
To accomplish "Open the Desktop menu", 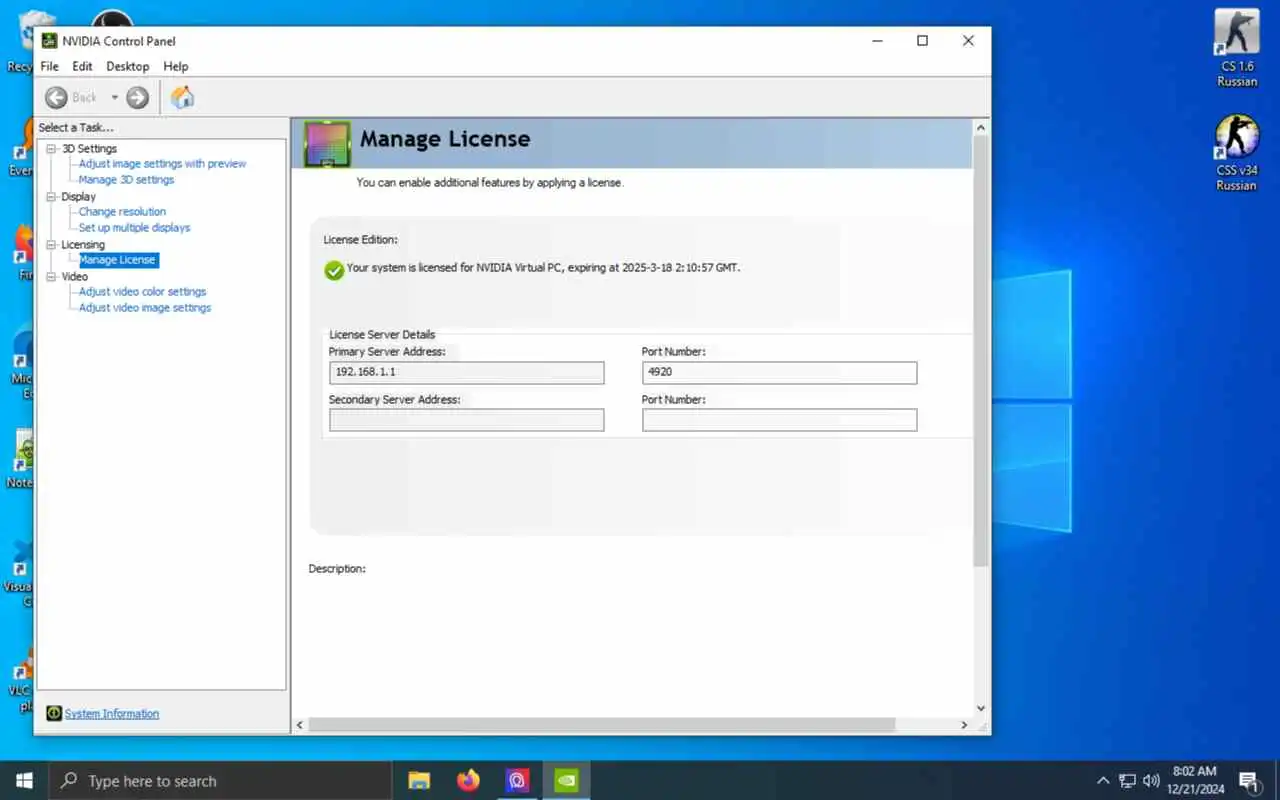I will point(128,66).
